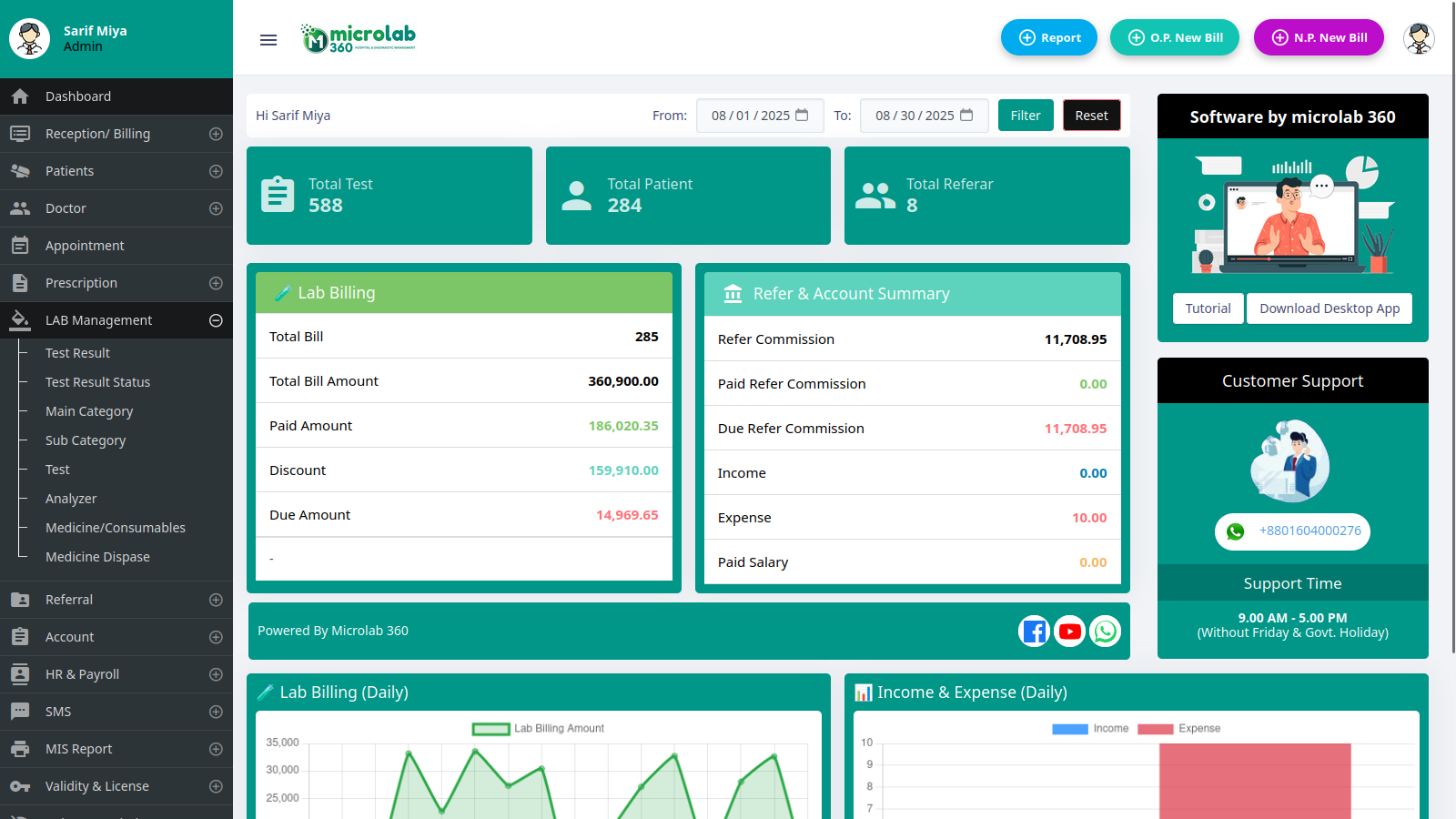Toggle Income legend in daily chart
Viewport: 1456px width, 819px height.
point(1090,729)
